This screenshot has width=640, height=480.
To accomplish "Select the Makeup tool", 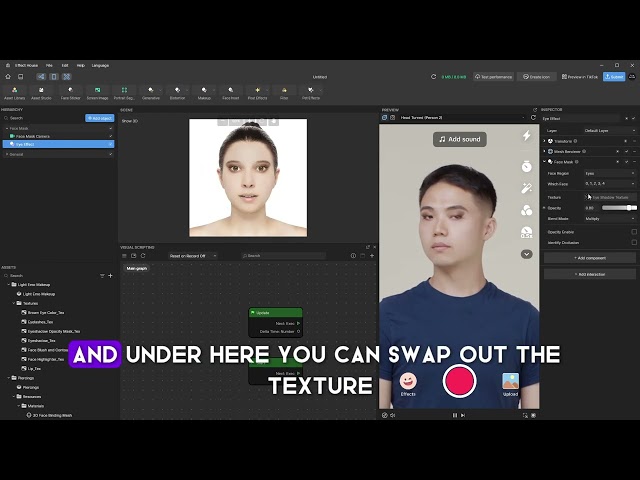I will [204, 93].
